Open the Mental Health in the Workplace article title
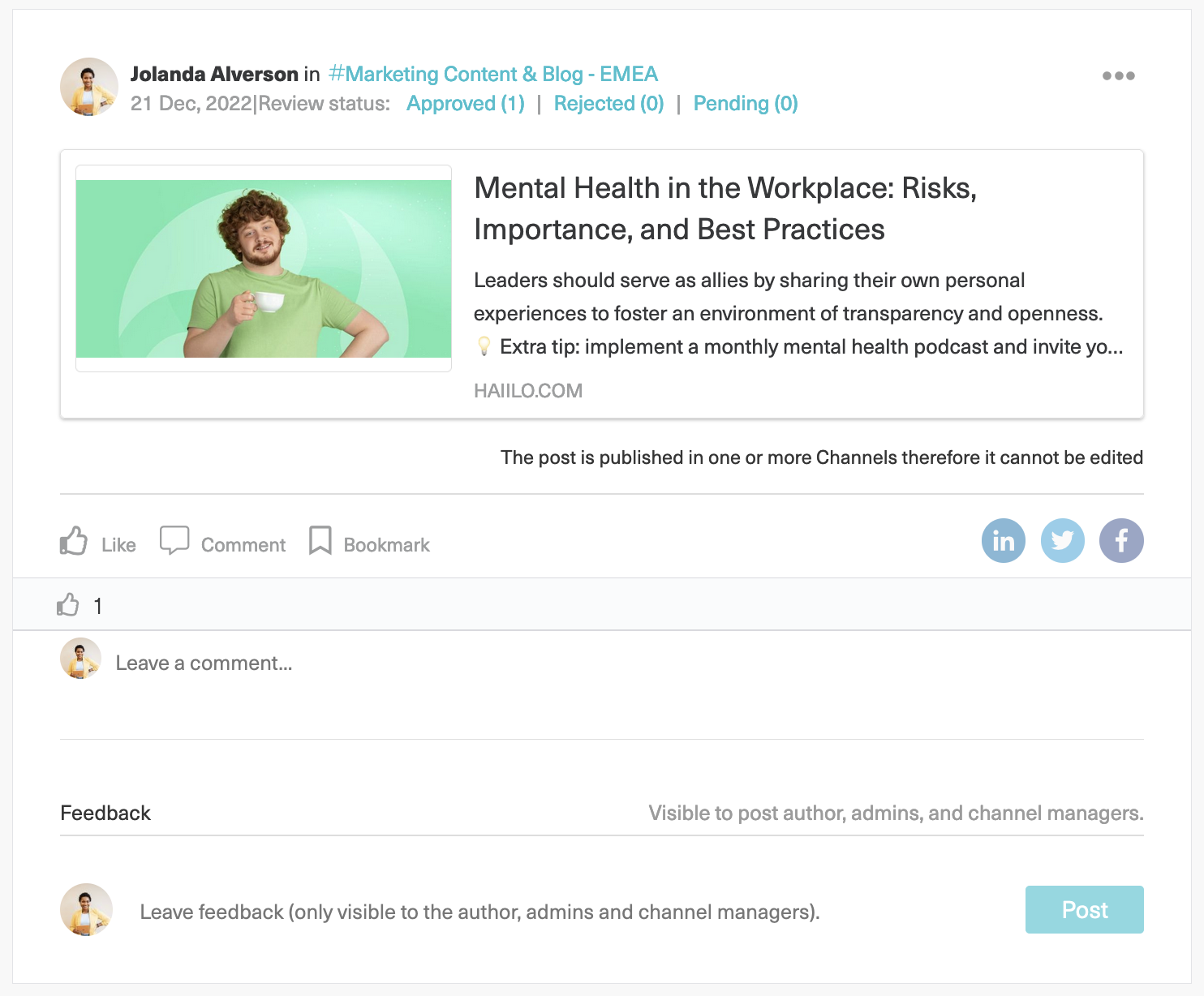 725,208
